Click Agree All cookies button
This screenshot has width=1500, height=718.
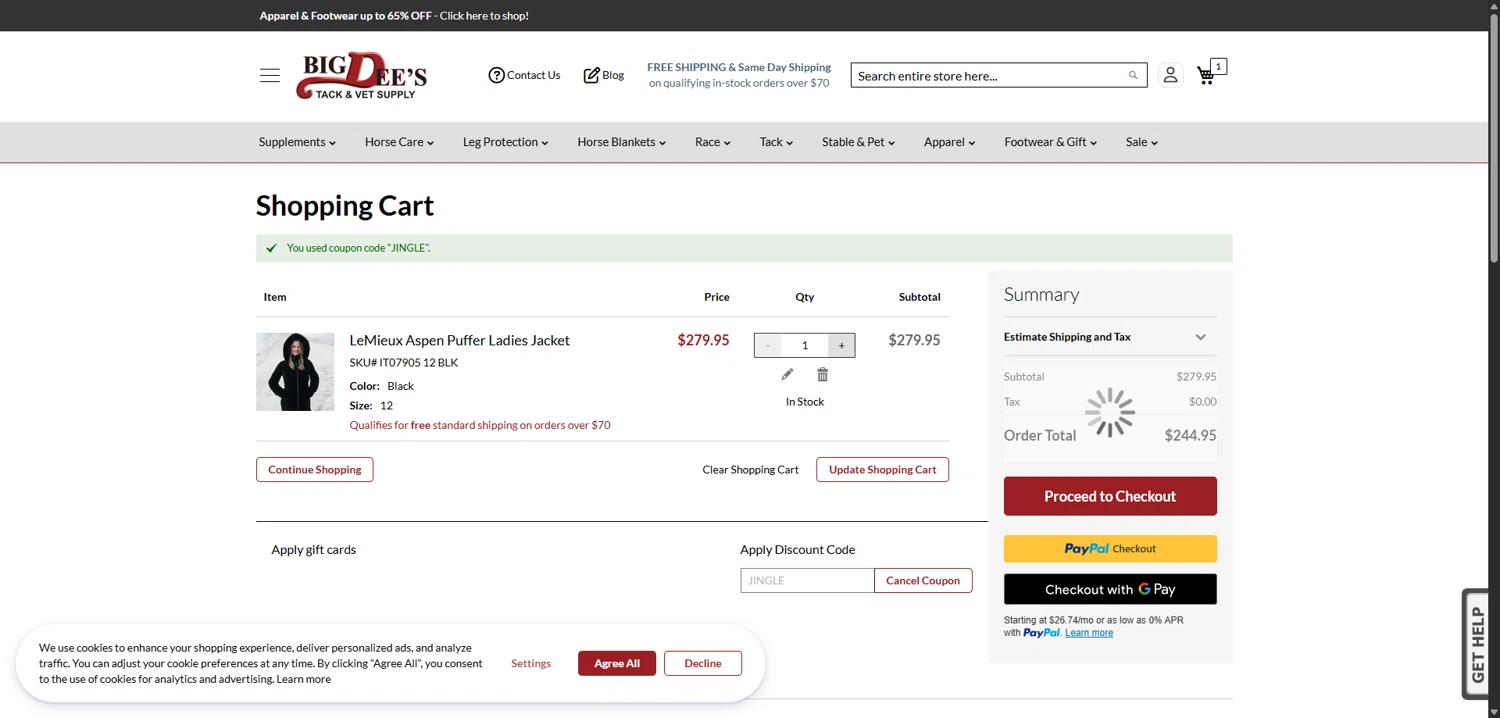(617, 663)
